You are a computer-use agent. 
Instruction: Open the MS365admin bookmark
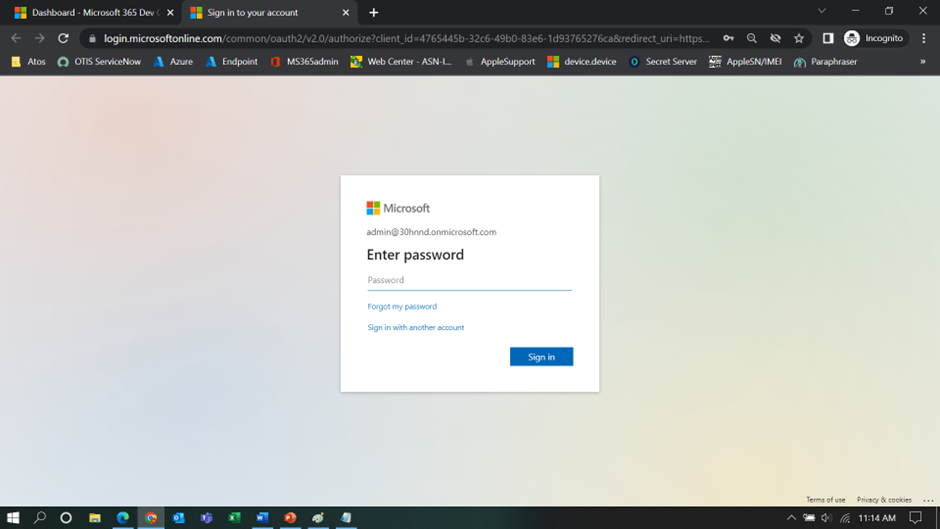(x=305, y=62)
